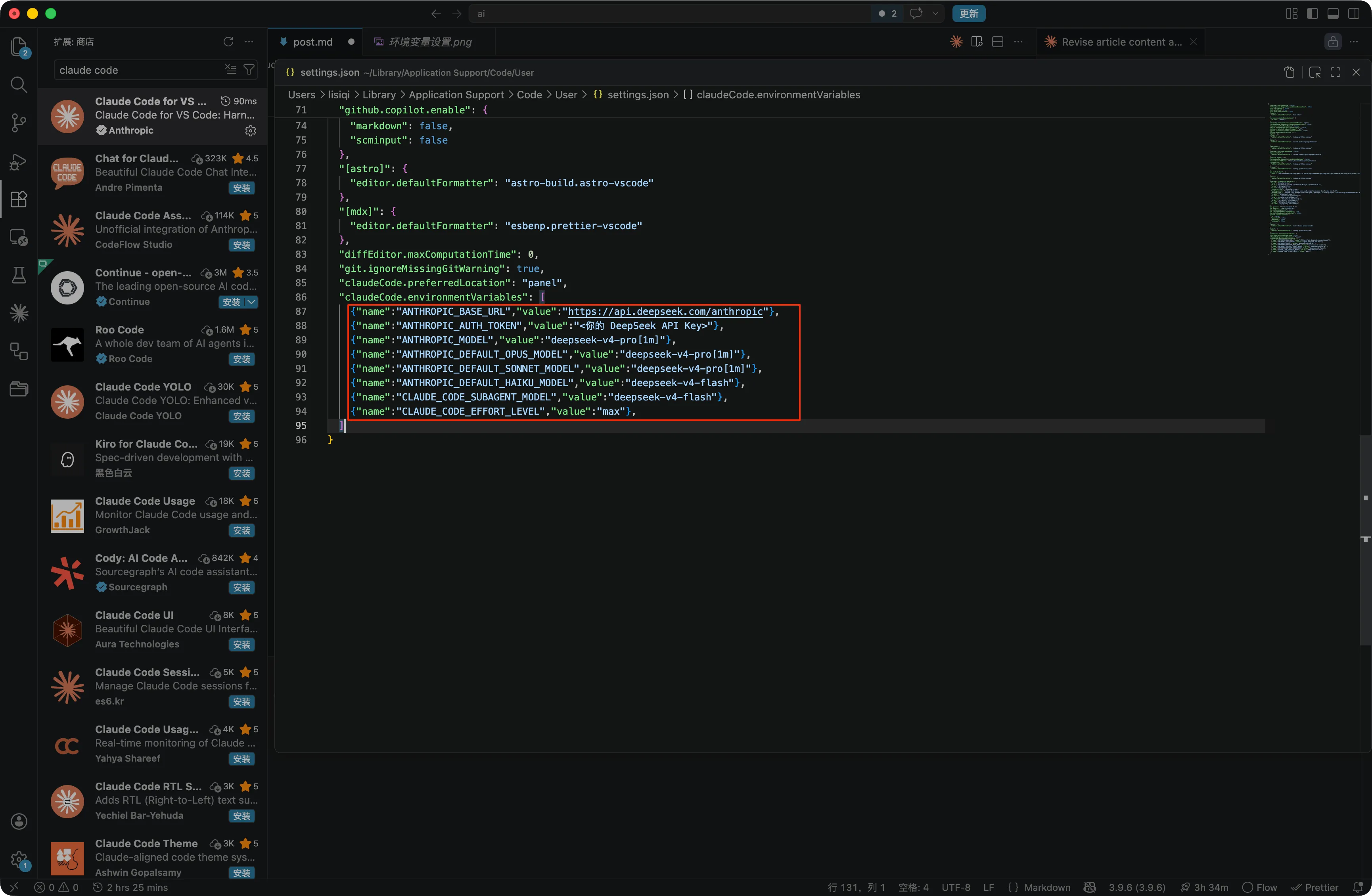Open more actions for the post.md editor
This screenshot has width=1372, height=896.
click(x=1019, y=42)
